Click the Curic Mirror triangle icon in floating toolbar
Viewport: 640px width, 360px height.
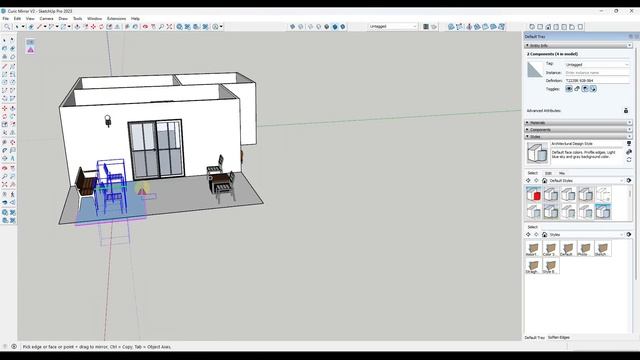pyautogui.click(x=31, y=50)
